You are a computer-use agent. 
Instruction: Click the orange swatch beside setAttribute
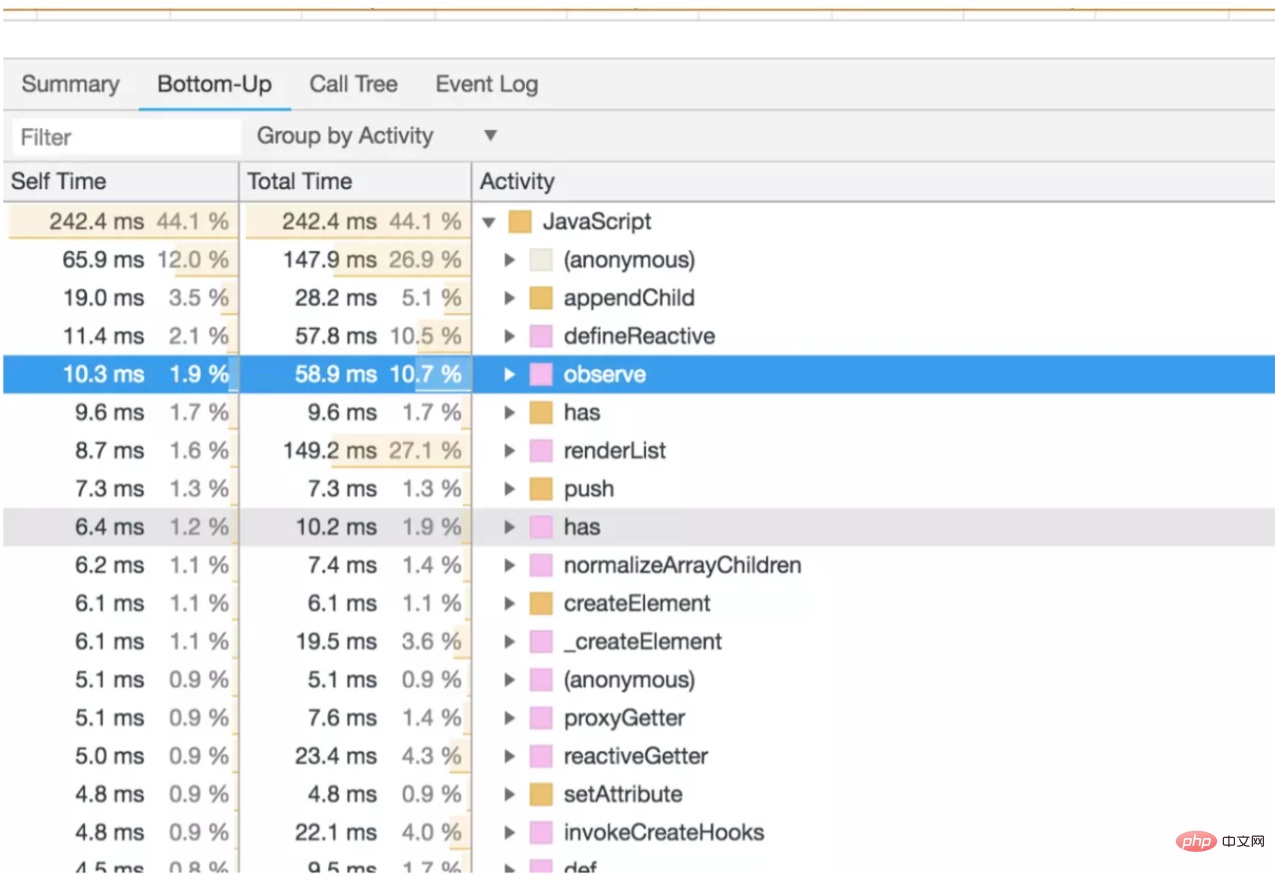(x=541, y=795)
